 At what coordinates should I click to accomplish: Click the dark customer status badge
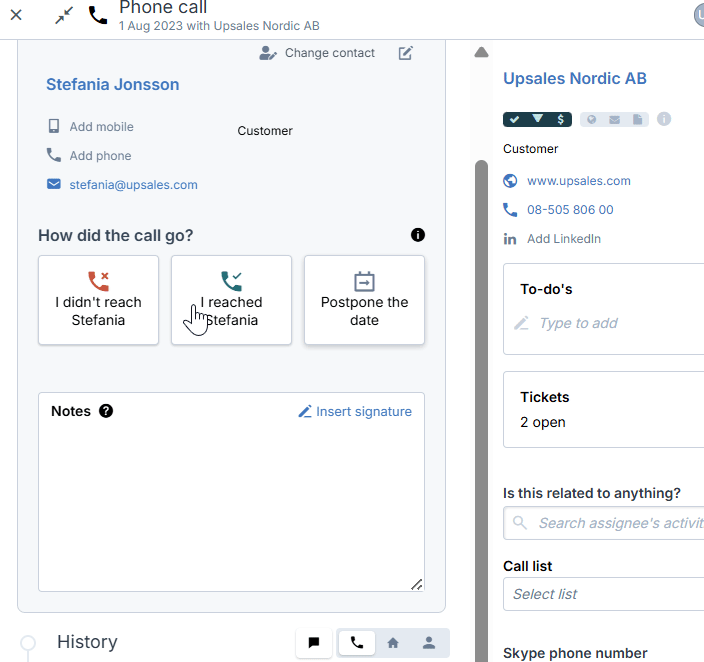click(x=537, y=119)
